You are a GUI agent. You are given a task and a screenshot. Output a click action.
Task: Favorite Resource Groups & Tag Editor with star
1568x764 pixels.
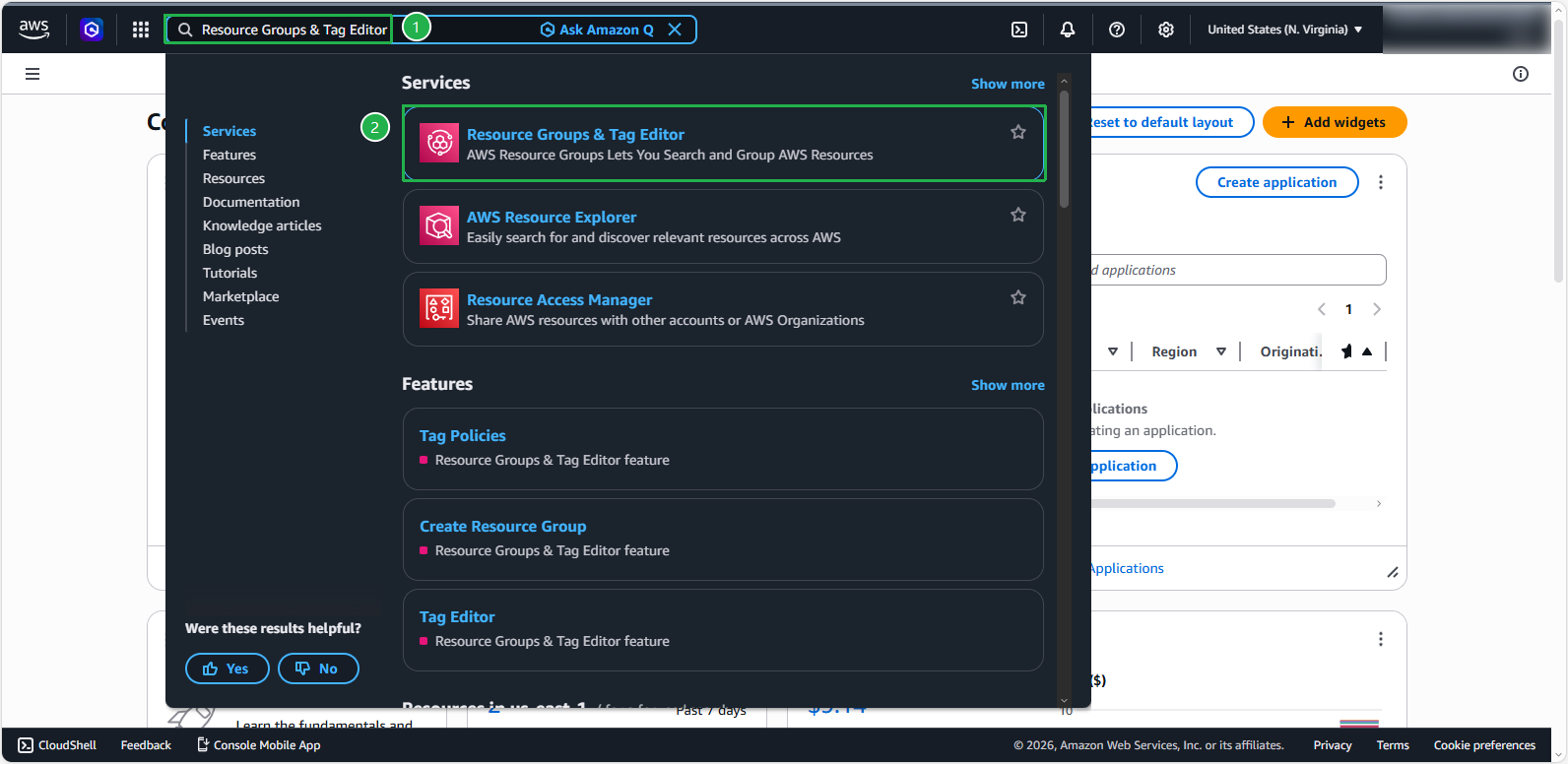point(1018,132)
